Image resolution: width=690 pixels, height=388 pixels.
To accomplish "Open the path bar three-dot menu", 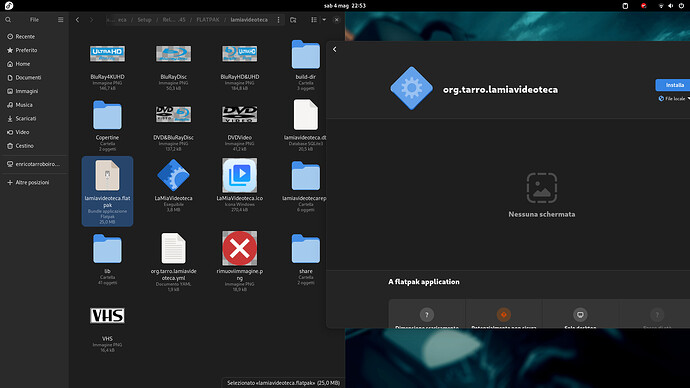I will point(278,20).
